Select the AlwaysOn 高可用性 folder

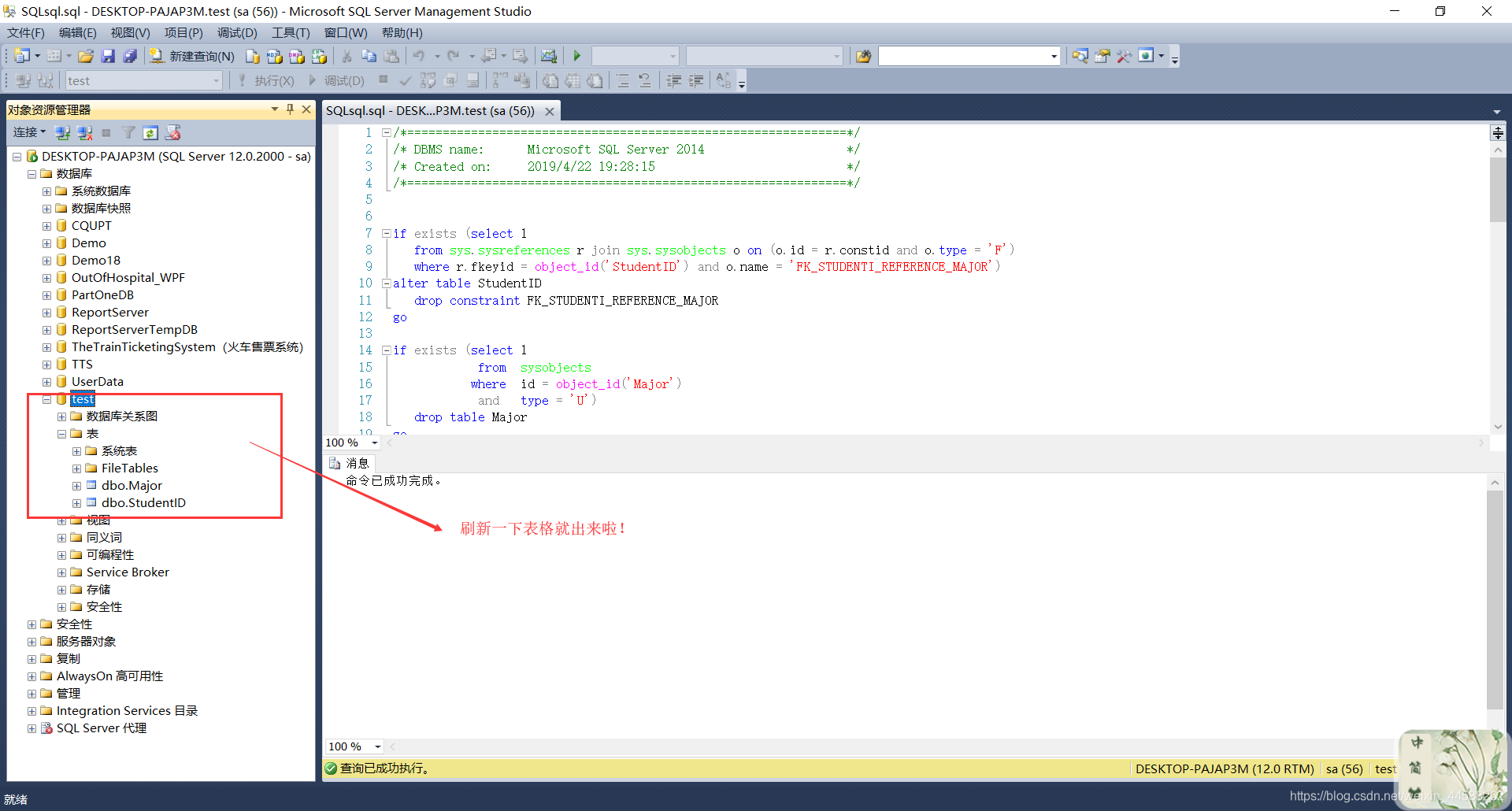pyautogui.click(x=109, y=676)
